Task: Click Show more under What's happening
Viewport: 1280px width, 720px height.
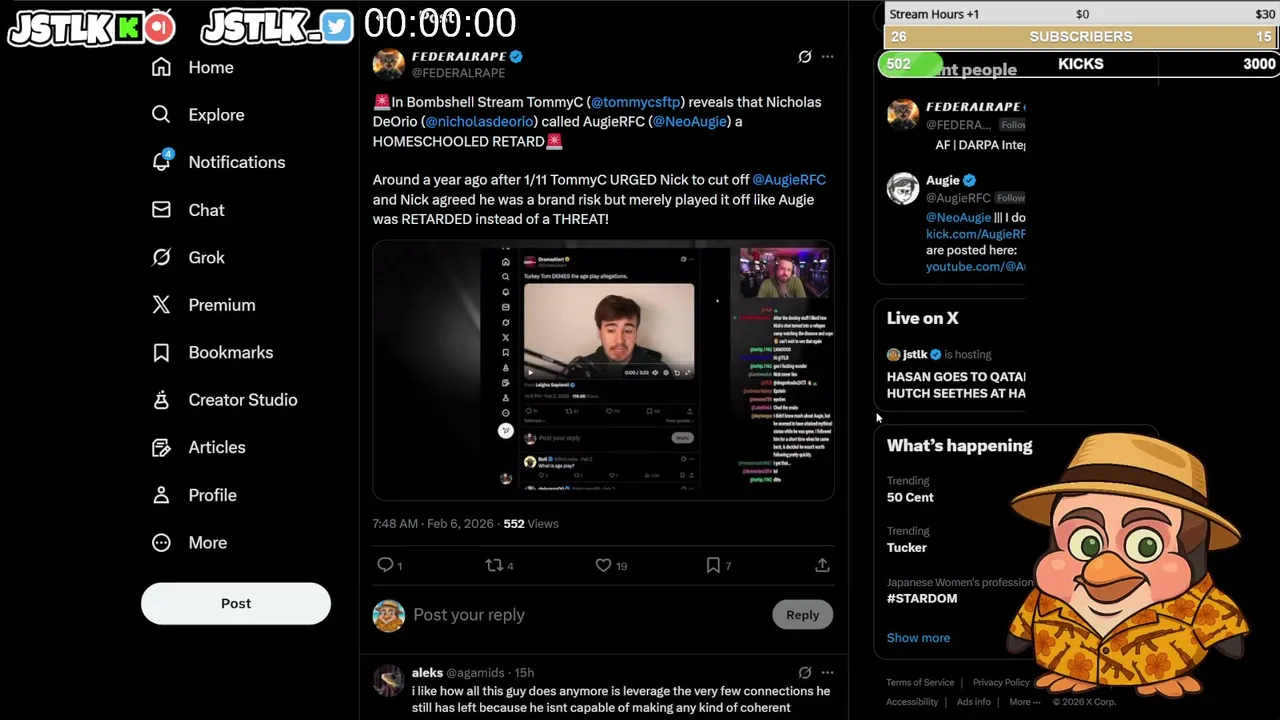Action: (x=918, y=637)
